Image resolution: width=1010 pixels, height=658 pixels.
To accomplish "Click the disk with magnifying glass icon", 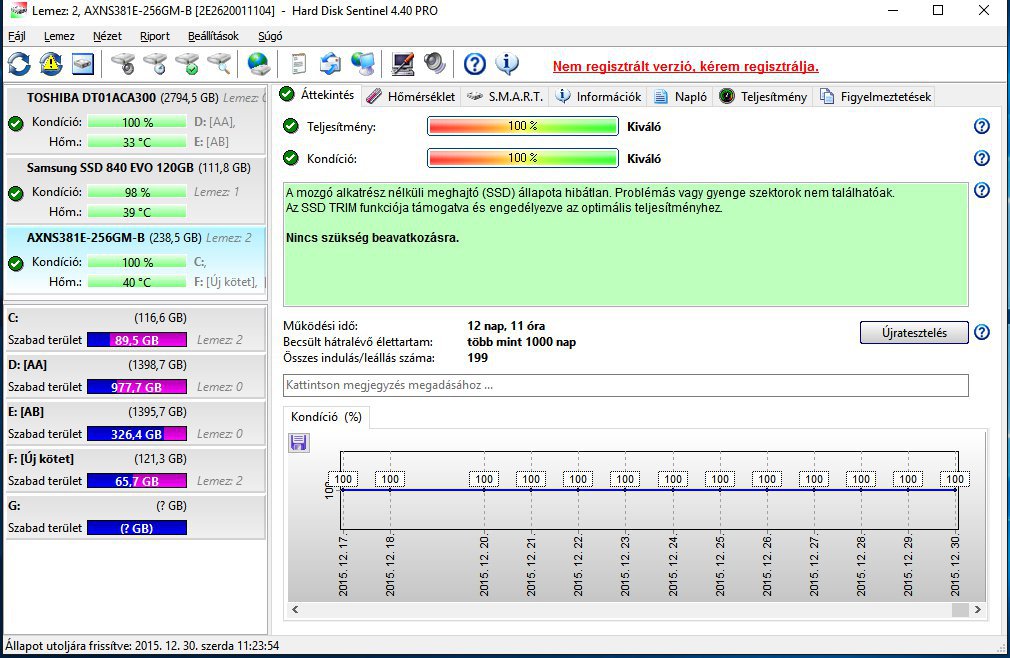I will [x=219, y=64].
